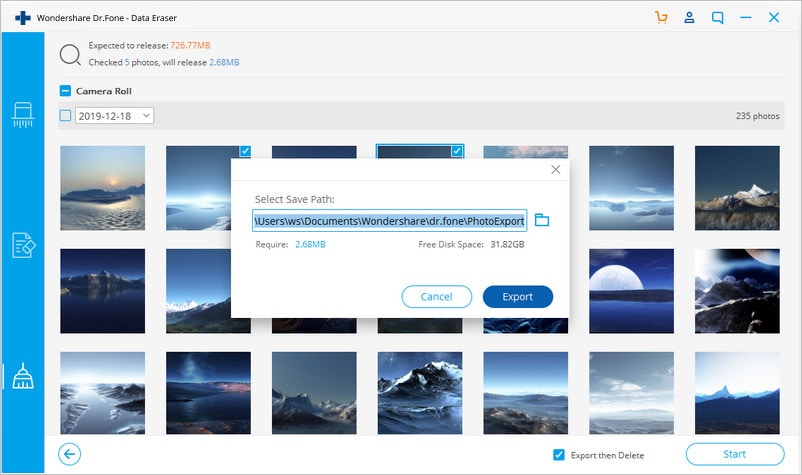Go back with the arrow button
The height and width of the screenshot is (475, 802).
pyautogui.click(x=70, y=454)
